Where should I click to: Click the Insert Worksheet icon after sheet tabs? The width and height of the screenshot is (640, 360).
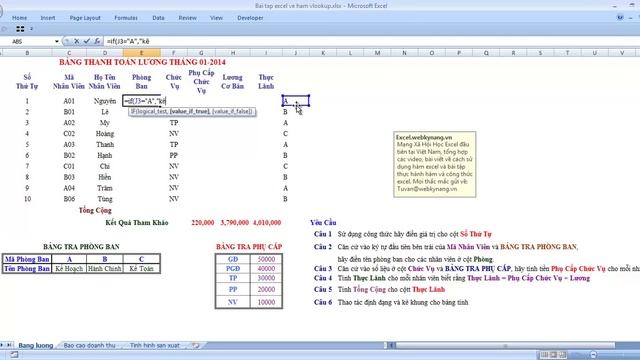coord(196,345)
